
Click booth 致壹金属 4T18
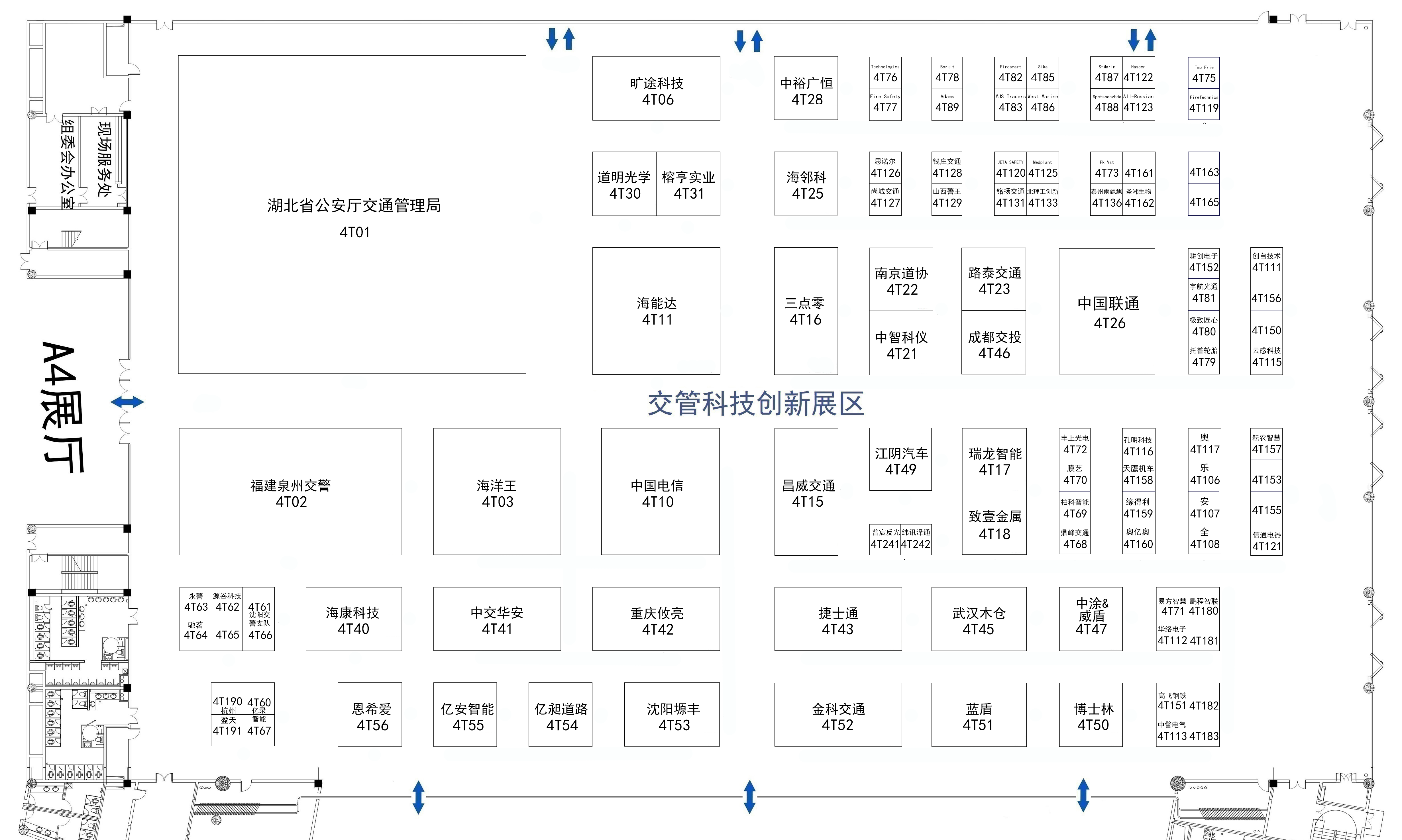point(995,523)
